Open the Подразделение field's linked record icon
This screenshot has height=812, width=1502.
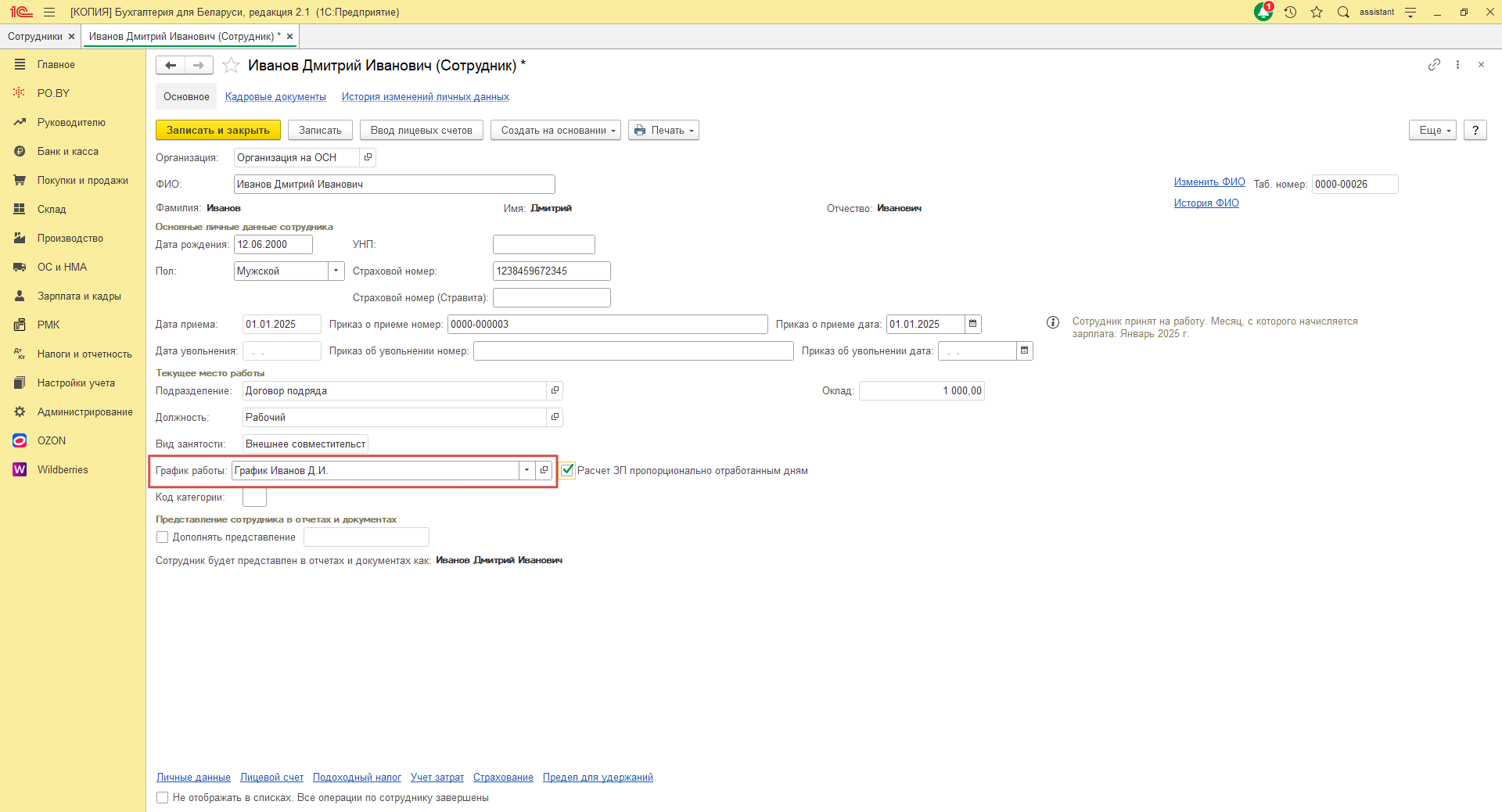[555, 390]
